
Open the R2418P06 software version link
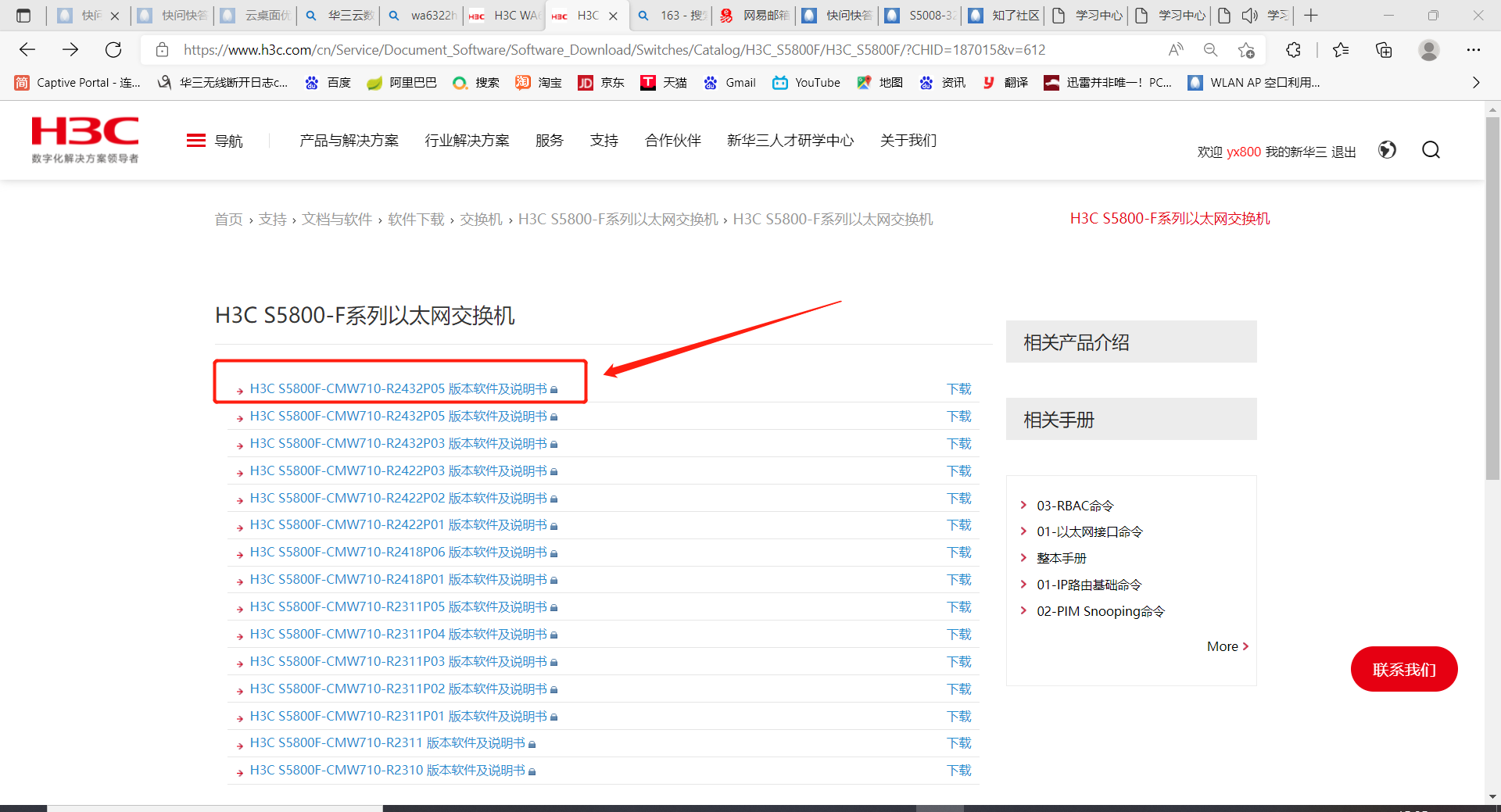coord(399,553)
